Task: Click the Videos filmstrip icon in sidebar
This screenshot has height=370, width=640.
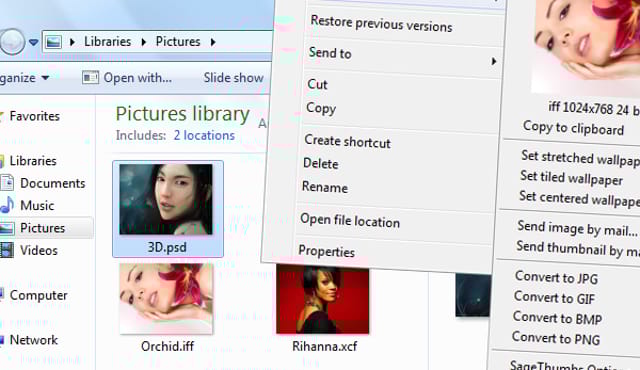Action: point(7,250)
